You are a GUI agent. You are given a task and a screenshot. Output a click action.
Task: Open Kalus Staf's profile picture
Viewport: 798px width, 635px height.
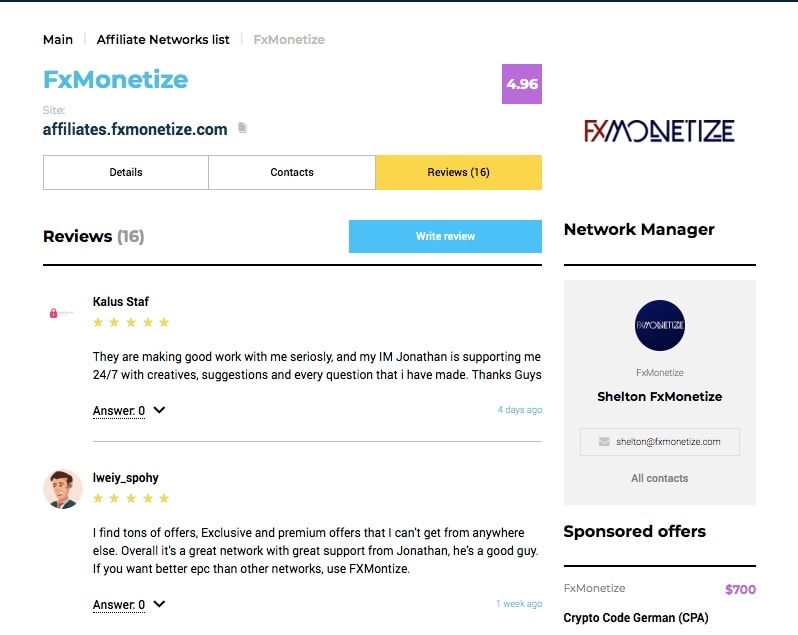(61, 313)
